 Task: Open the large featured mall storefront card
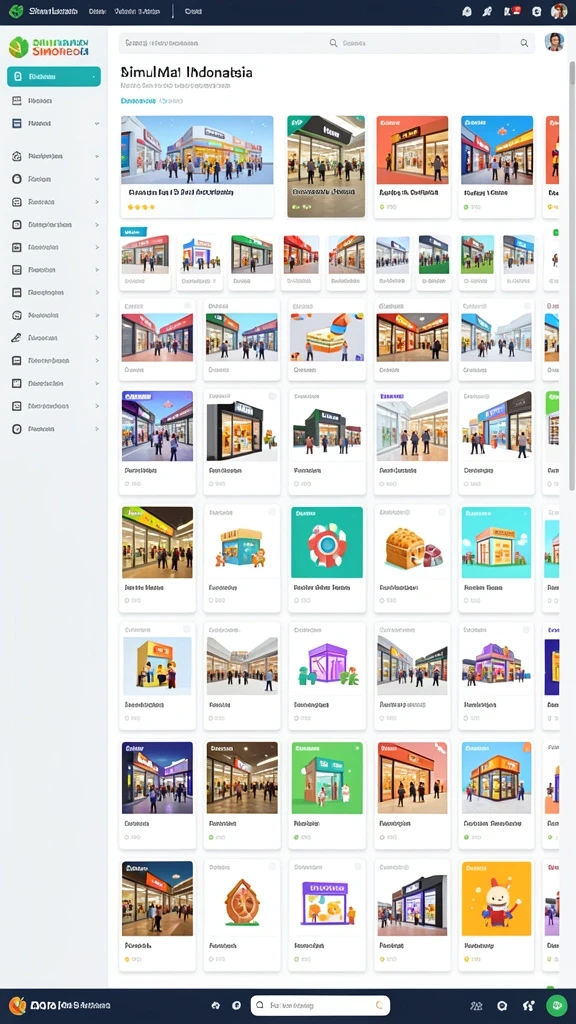pyautogui.click(x=197, y=167)
